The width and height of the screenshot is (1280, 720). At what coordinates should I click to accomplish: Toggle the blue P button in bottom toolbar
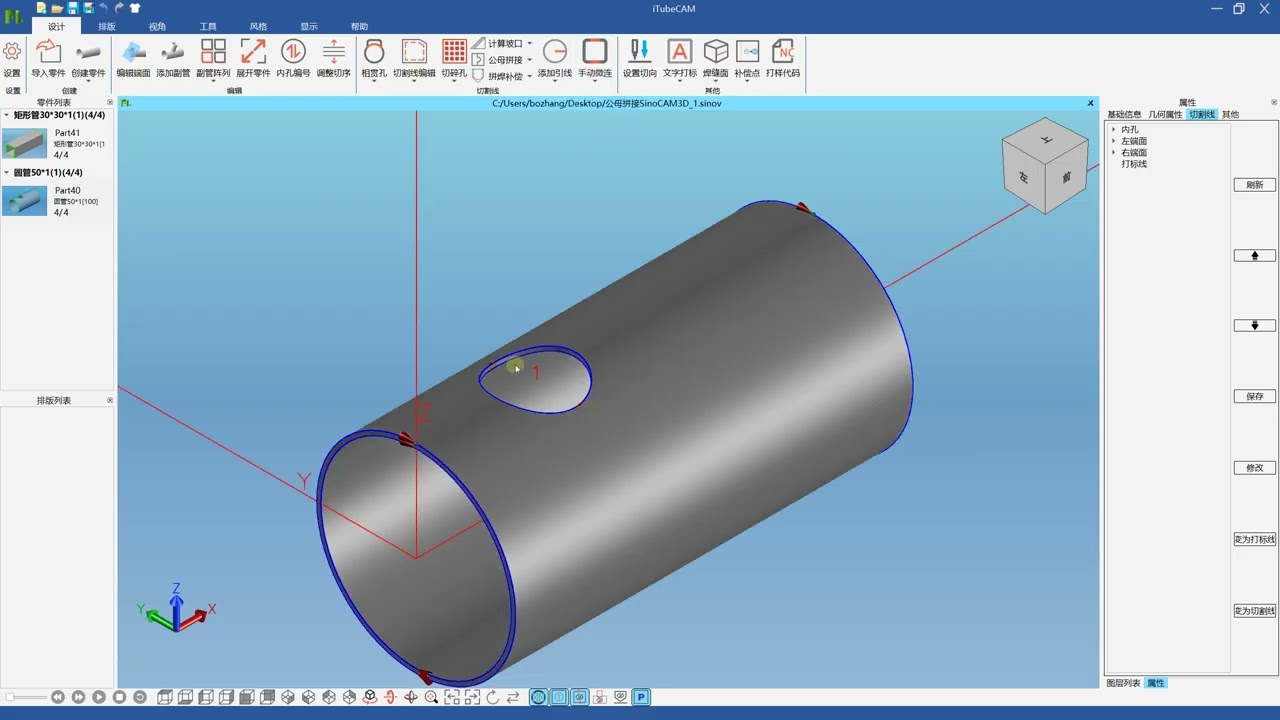click(641, 697)
